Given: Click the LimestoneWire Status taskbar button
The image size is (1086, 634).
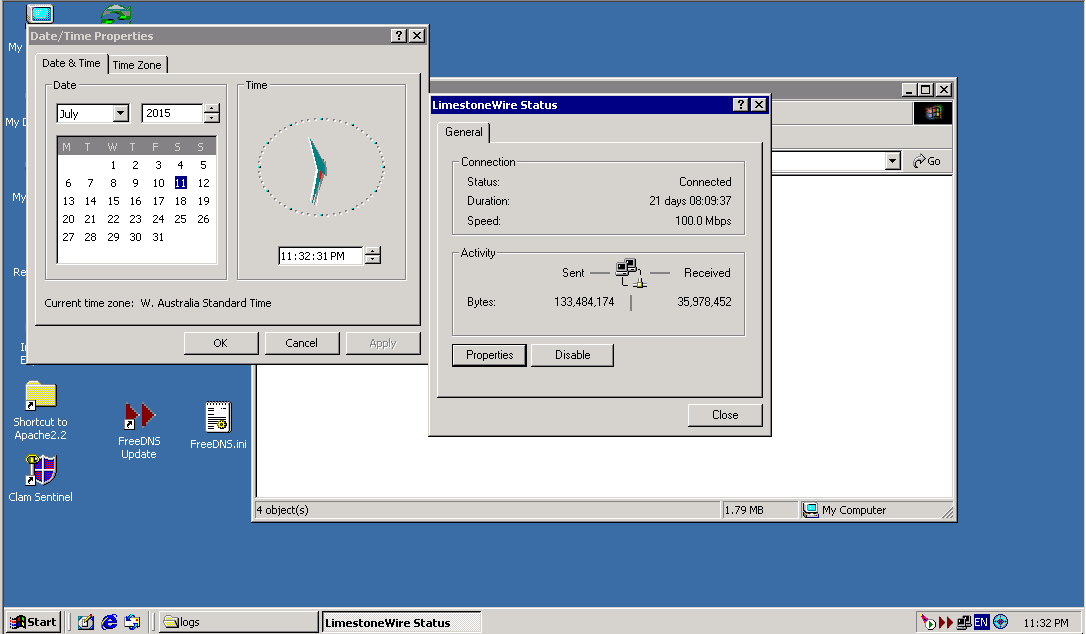Looking at the screenshot, I should [x=401, y=622].
